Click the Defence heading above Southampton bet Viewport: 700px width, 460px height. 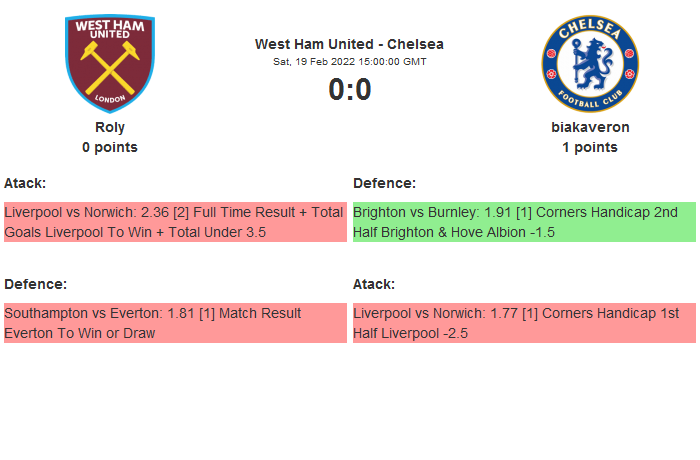pos(35,284)
